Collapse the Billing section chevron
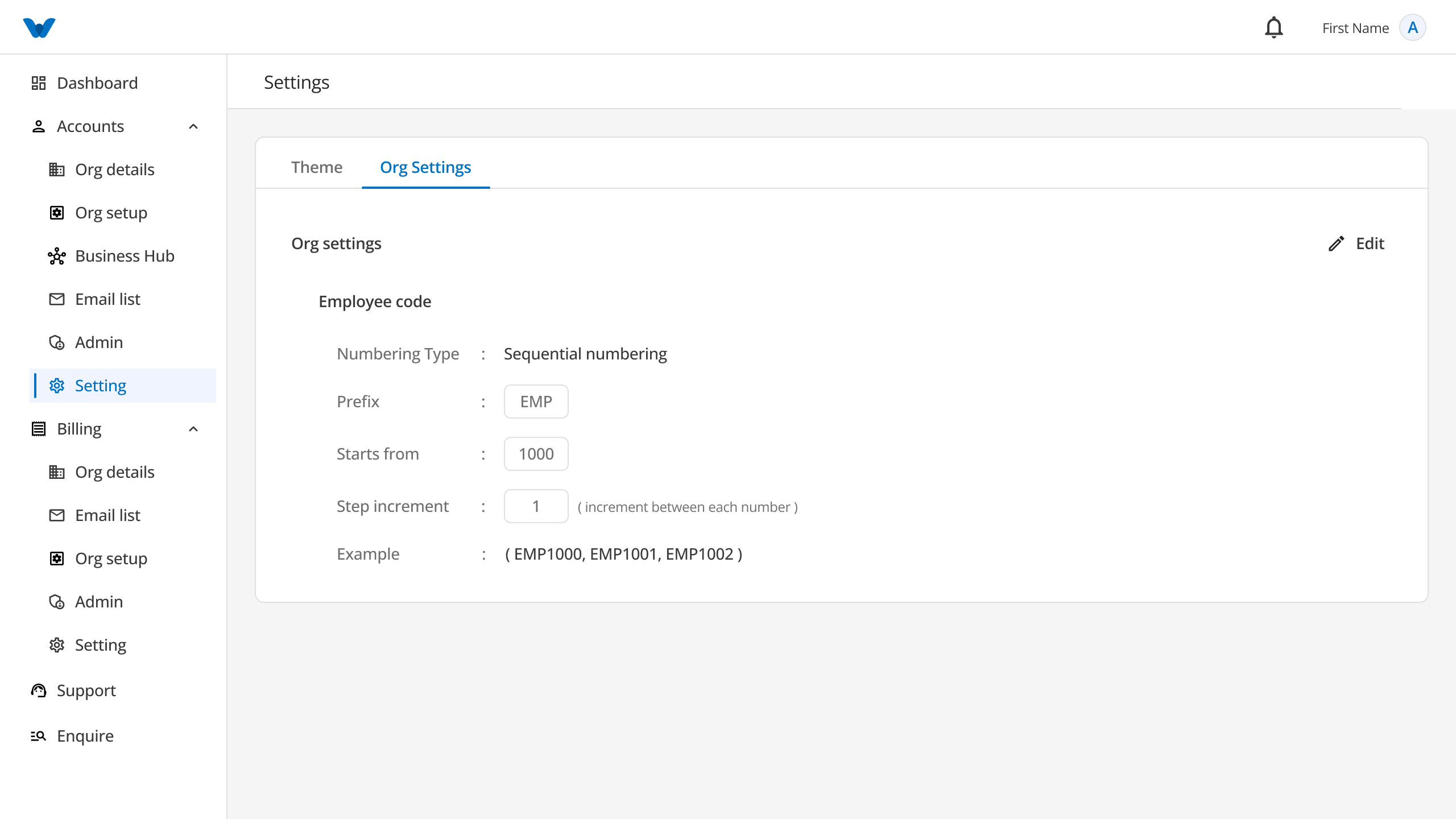Viewport: 1456px width, 819px height. pos(193,429)
